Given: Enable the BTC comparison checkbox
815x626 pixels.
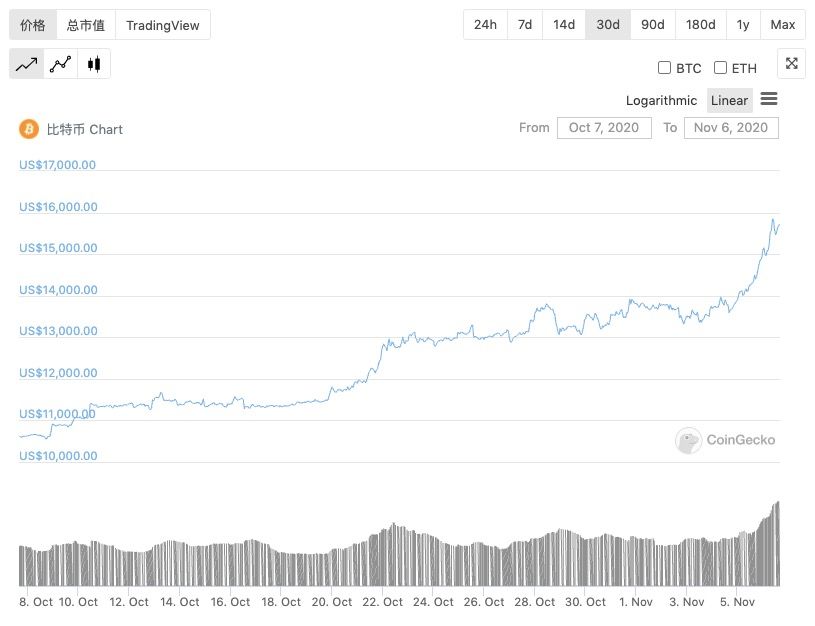Looking at the screenshot, I should [x=664, y=68].
